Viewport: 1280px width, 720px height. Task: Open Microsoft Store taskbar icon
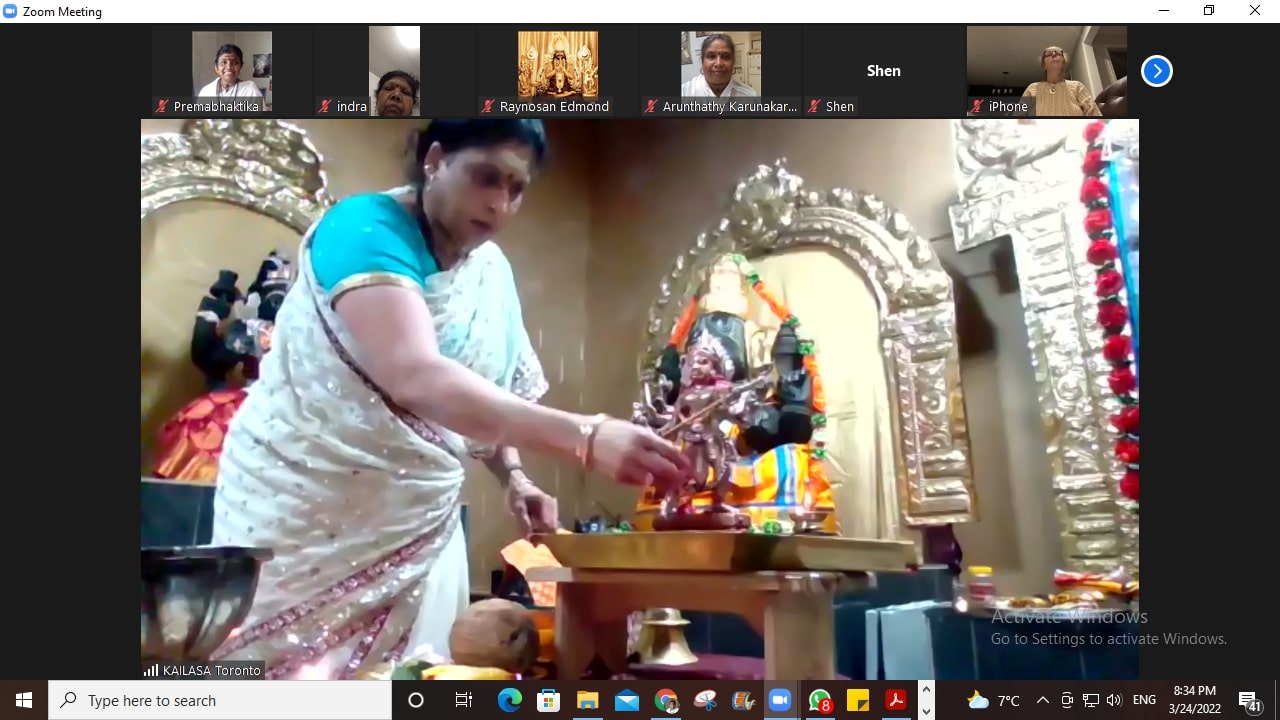click(x=549, y=700)
